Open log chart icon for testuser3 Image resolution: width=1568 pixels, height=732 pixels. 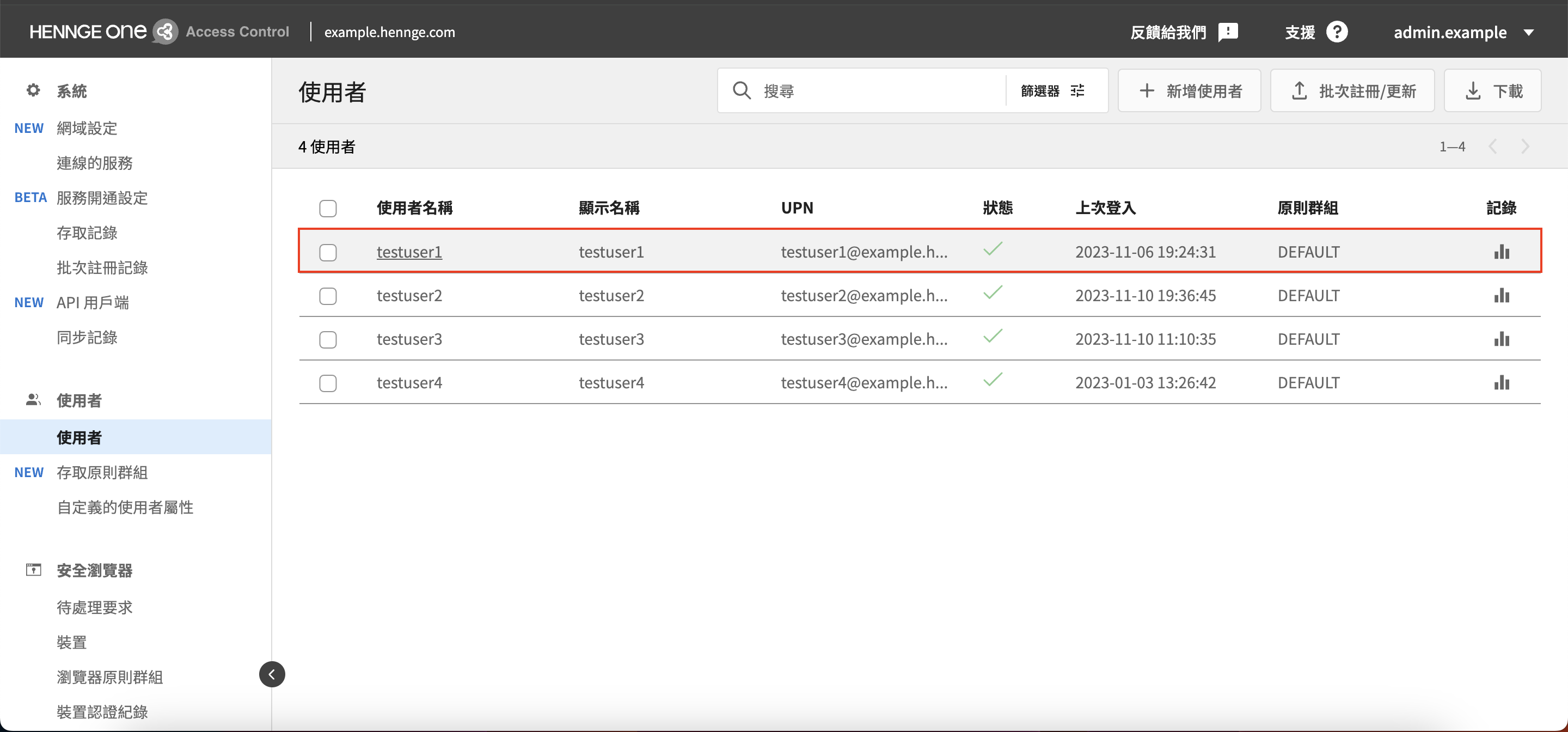pyautogui.click(x=1501, y=339)
